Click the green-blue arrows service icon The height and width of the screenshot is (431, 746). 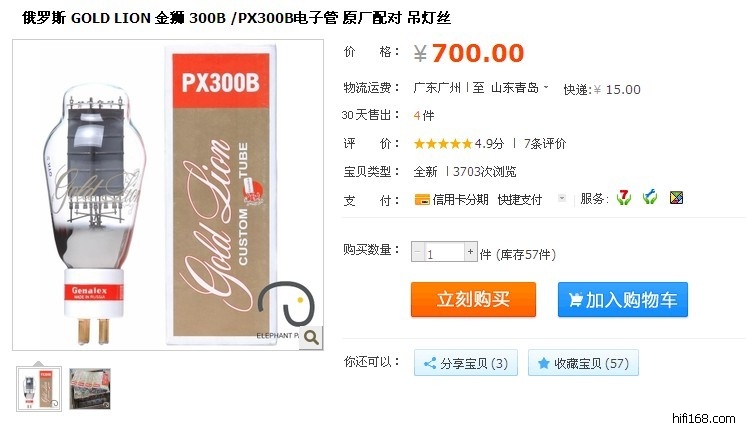(x=649, y=197)
